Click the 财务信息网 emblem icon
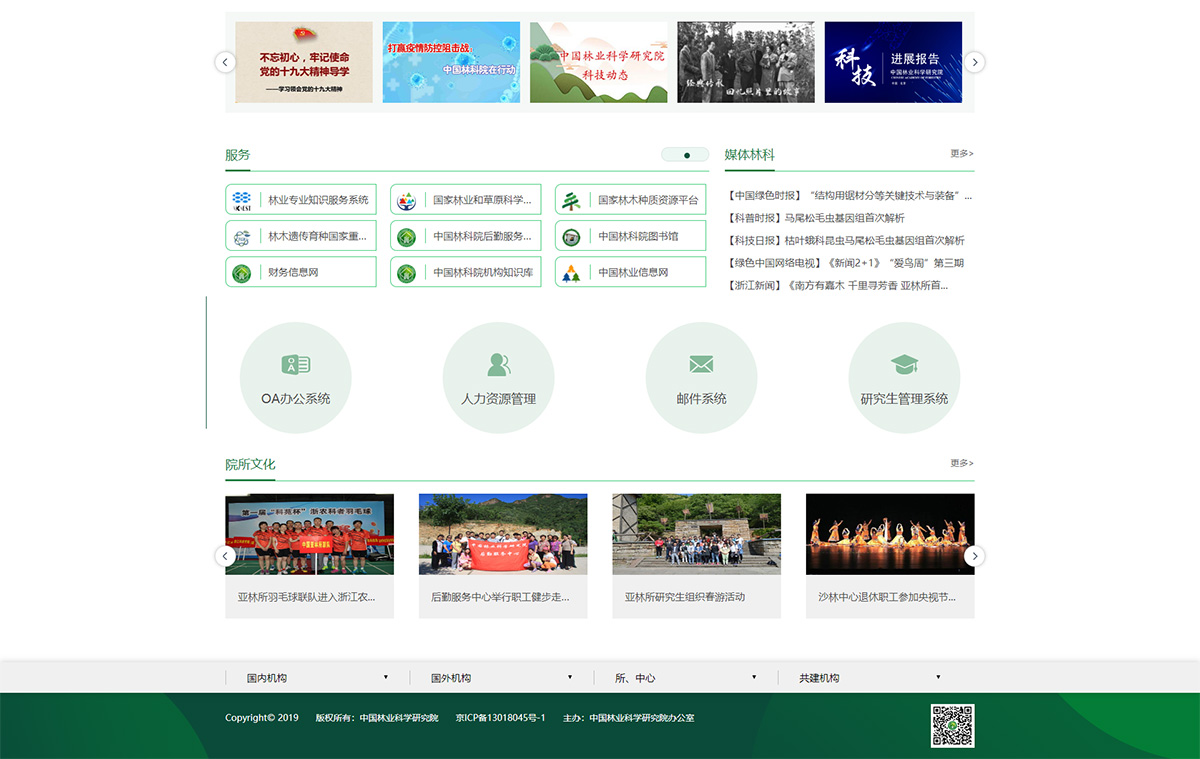This screenshot has width=1200, height=759. 241,273
